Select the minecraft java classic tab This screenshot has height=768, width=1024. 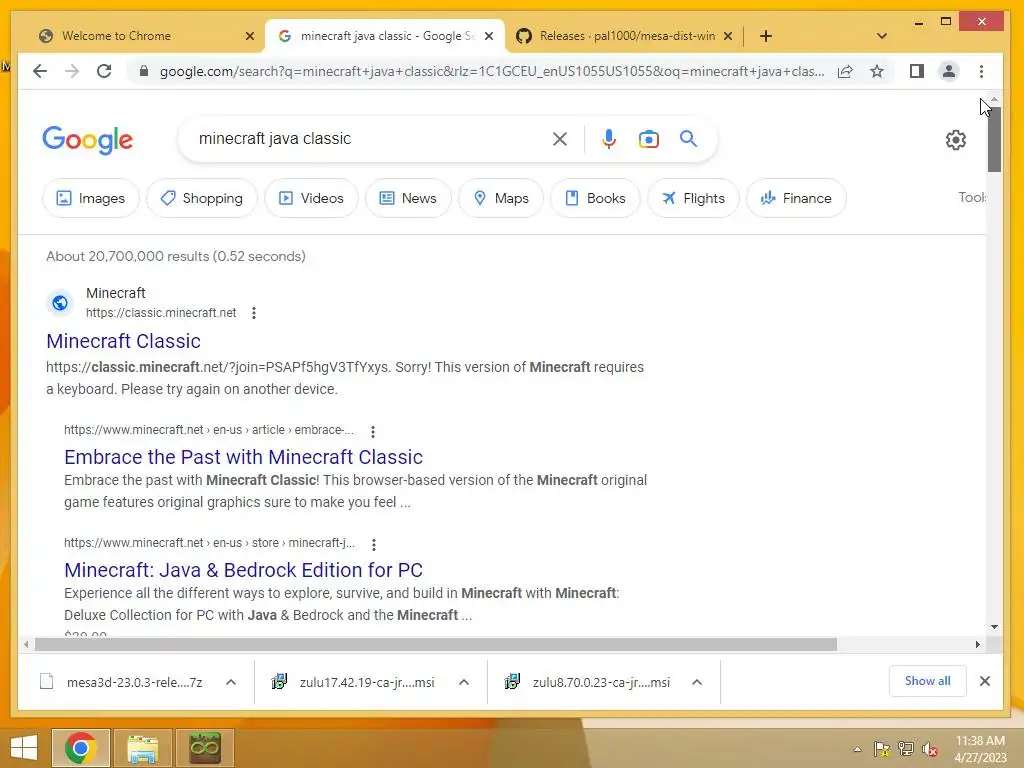pos(384,36)
